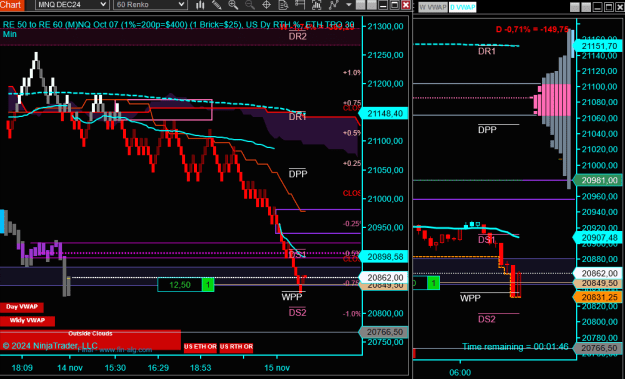Image resolution: width=625 pixels, height=379 pixels.
Task: Open the strategies zigzag icon
Action: (333, 5)
